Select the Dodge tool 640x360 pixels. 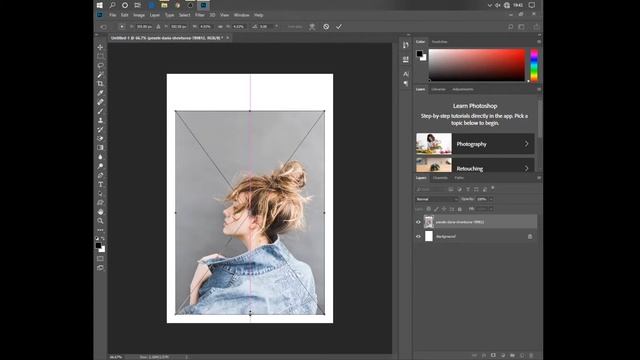[x=100, y=166]
